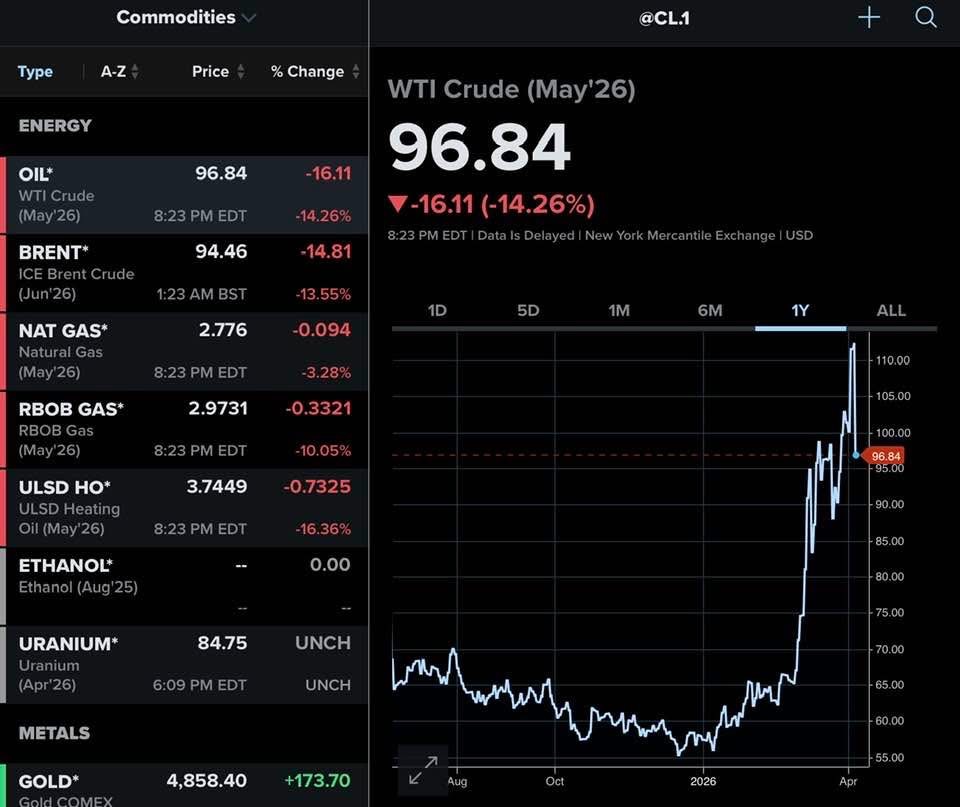Show the ALL time chart range
This screenshot has height=807, width=960.
point(891,310)
